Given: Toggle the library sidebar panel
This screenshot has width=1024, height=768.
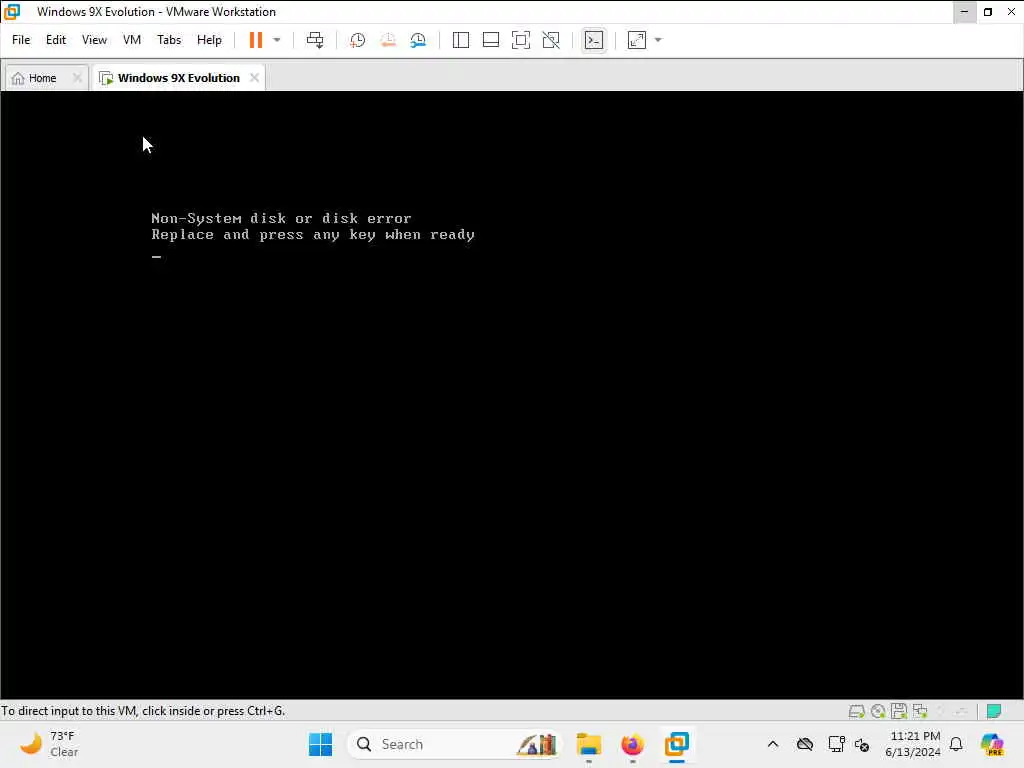Looking at the screenshot, I should point(460,40).
